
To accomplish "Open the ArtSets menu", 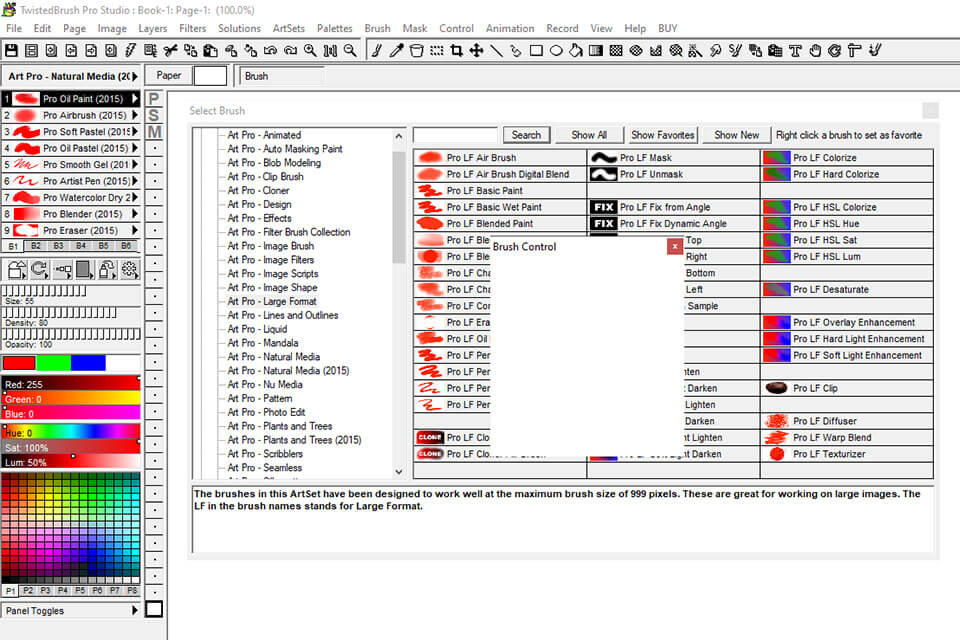I will pos(288,28).
